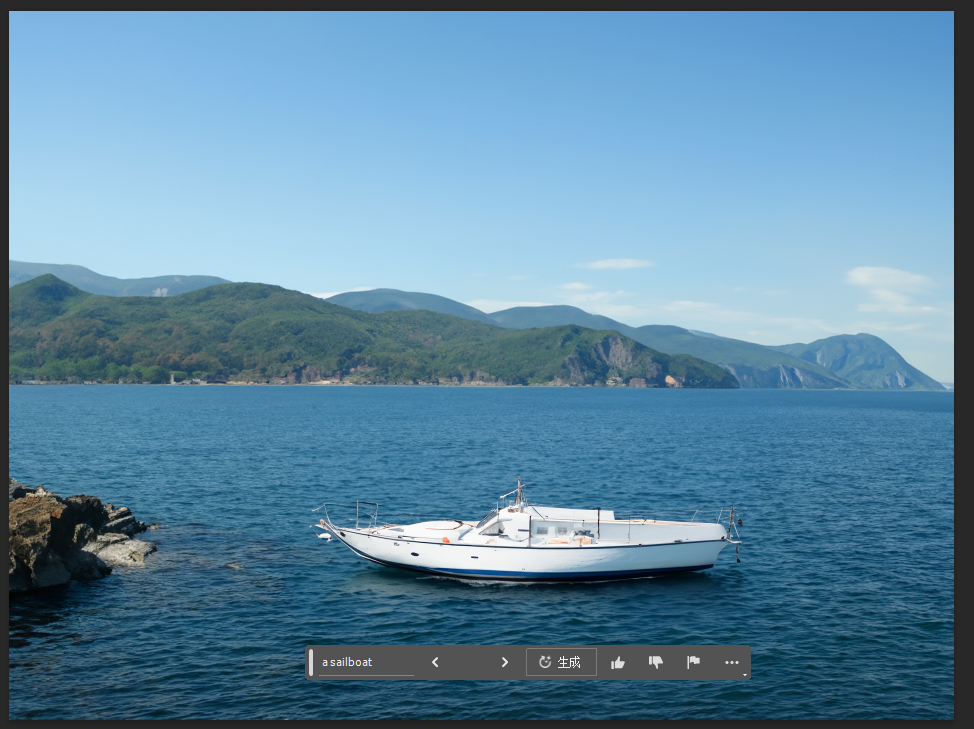Click the distant mountain peak at far right
Viewport: 974px width, 729px height.
pyautogui.click(x=860, y=350)
